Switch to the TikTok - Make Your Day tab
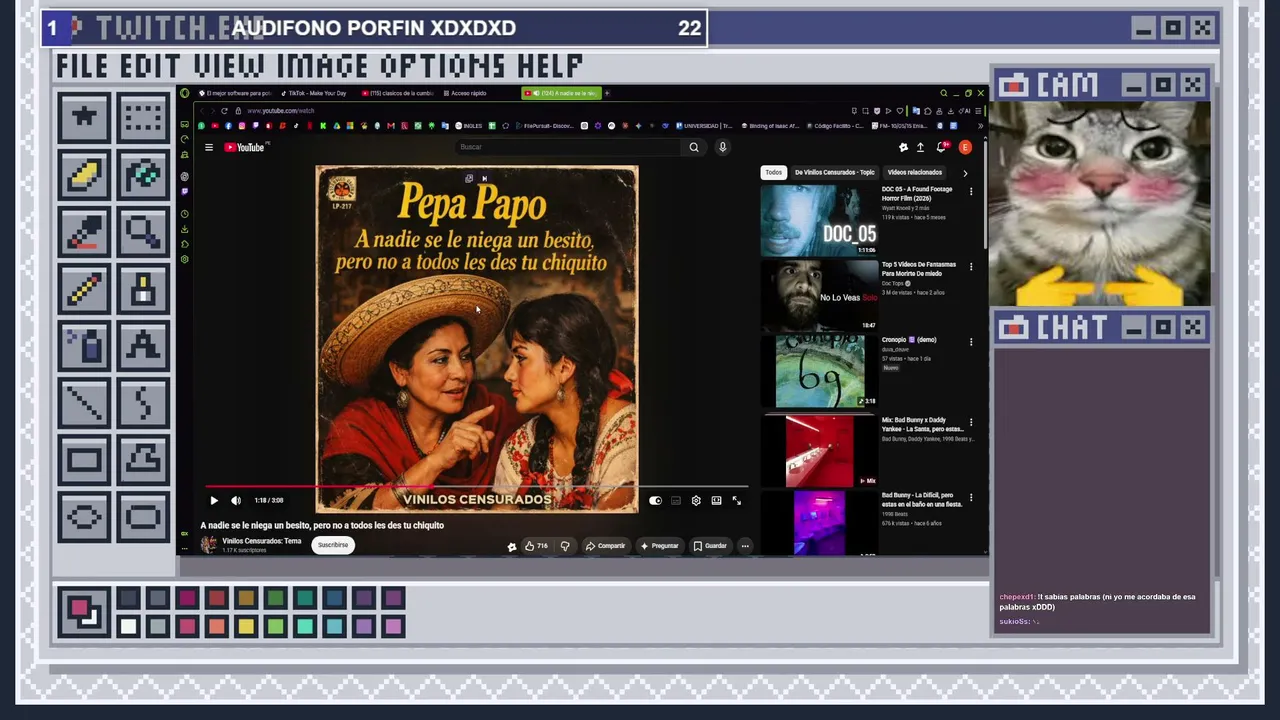 tap(313, 93)
